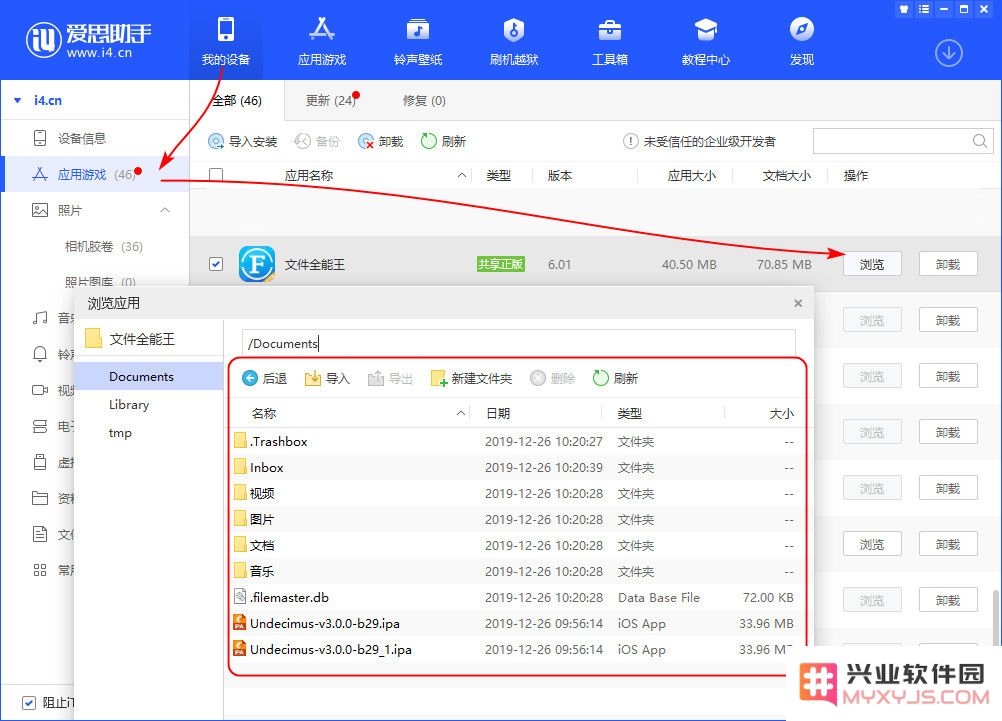Click 导出 export in the browse dialog
1002x721 pixels.
pos(390,378)
